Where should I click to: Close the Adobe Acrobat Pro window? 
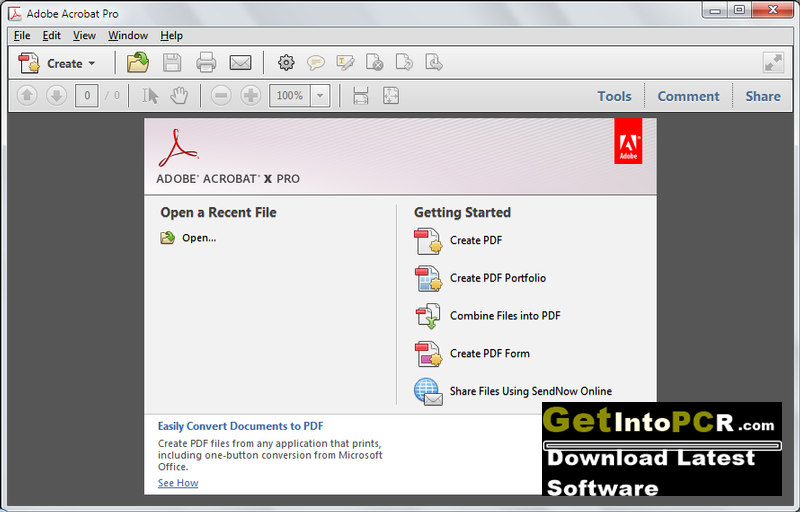[x=773, y=10]
